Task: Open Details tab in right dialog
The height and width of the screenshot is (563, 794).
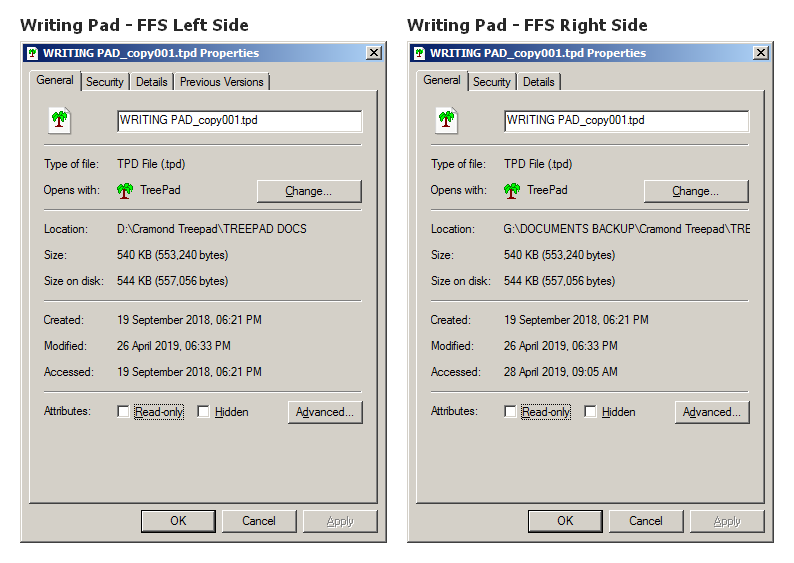Action: [538, 82]
